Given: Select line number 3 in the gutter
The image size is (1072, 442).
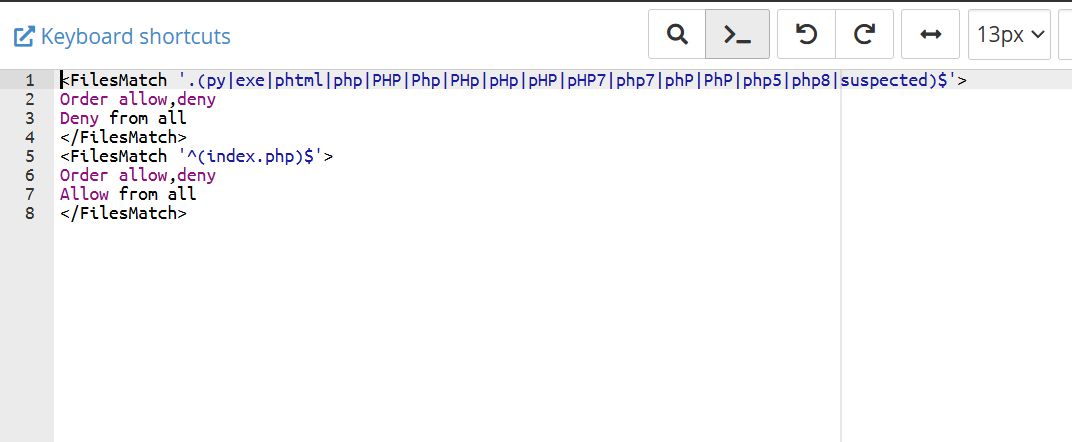Looking at the screenshot, I should [30, 118].
